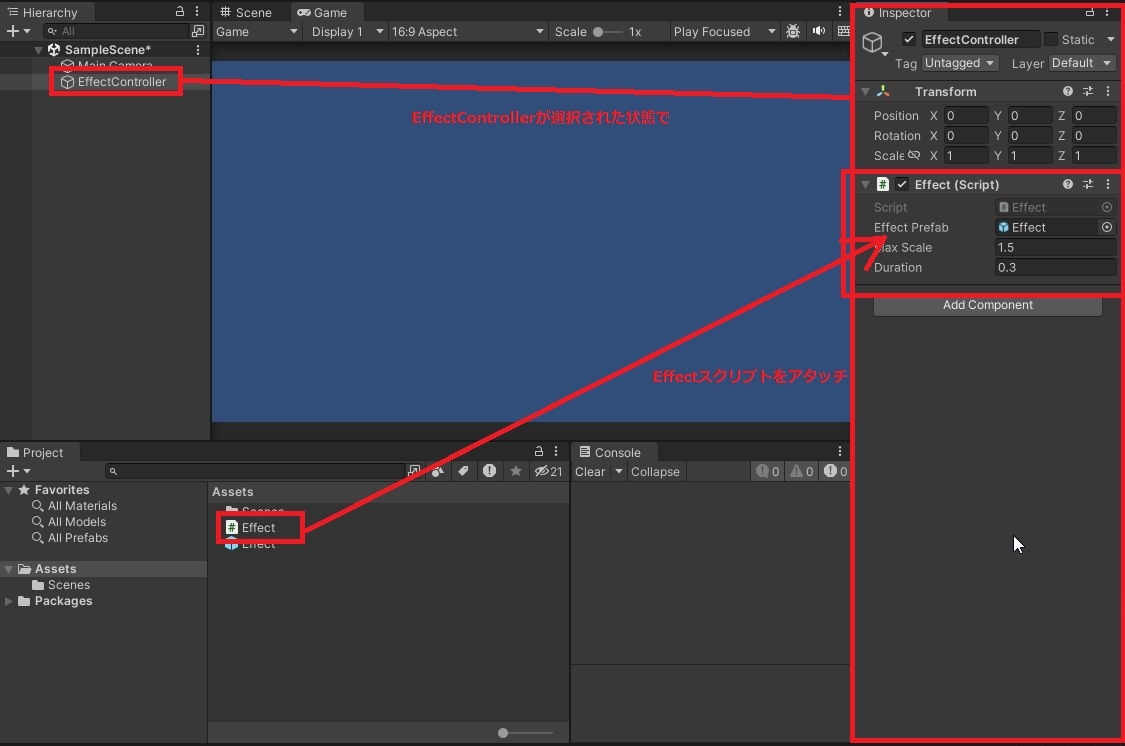Toggle the Stats grid icon in Game view
Image resolution: width=1125 pixels, height=746 pixels.
pos(844,31)
